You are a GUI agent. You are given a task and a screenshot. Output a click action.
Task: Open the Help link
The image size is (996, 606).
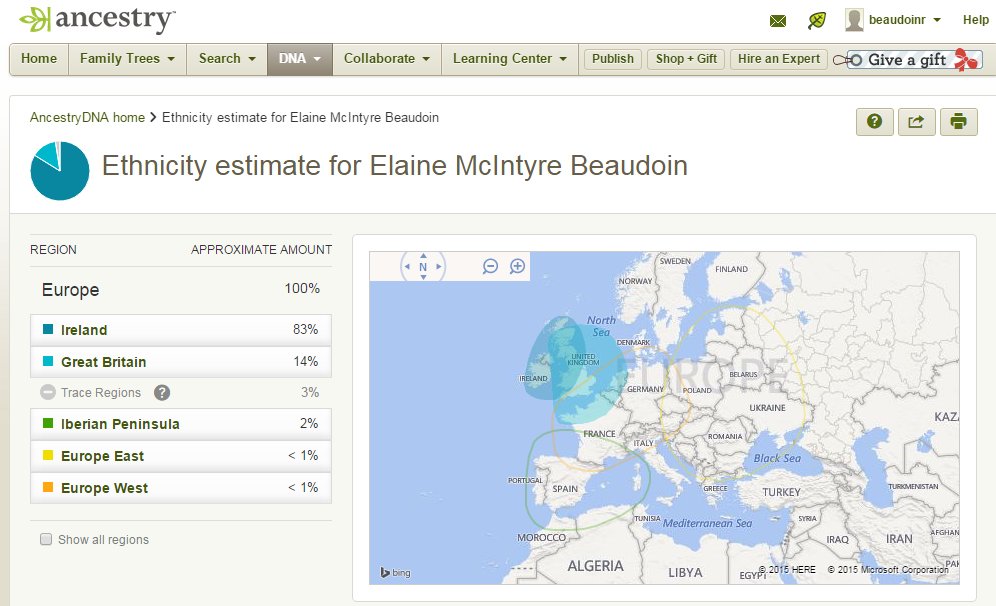976,20
